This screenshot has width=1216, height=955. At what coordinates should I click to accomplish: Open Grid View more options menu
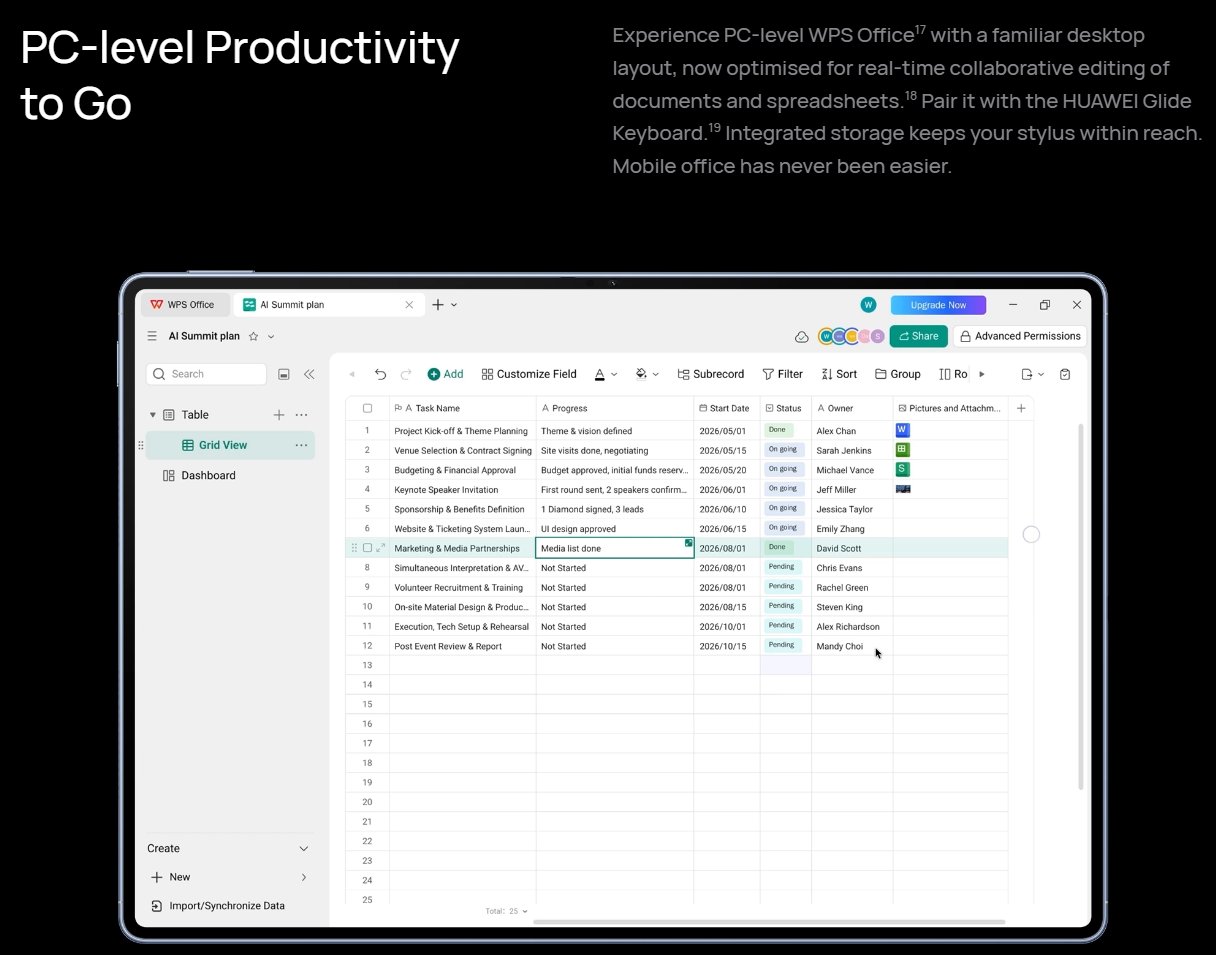[x=301, y=445]
